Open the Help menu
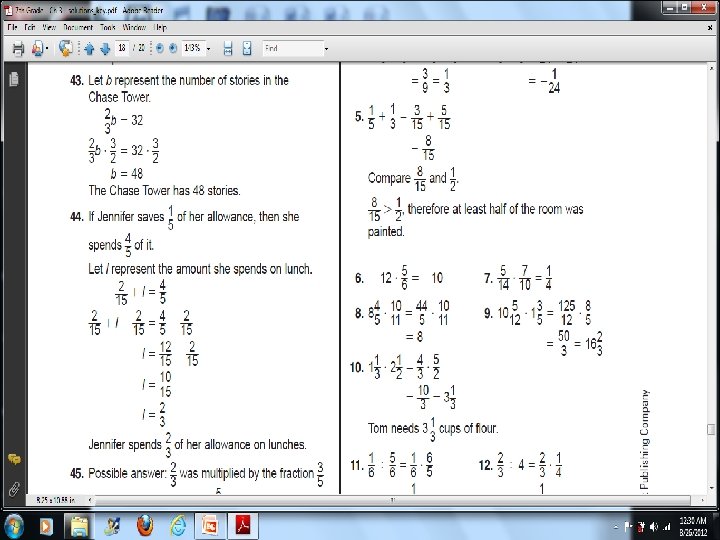 pos(160,28)
